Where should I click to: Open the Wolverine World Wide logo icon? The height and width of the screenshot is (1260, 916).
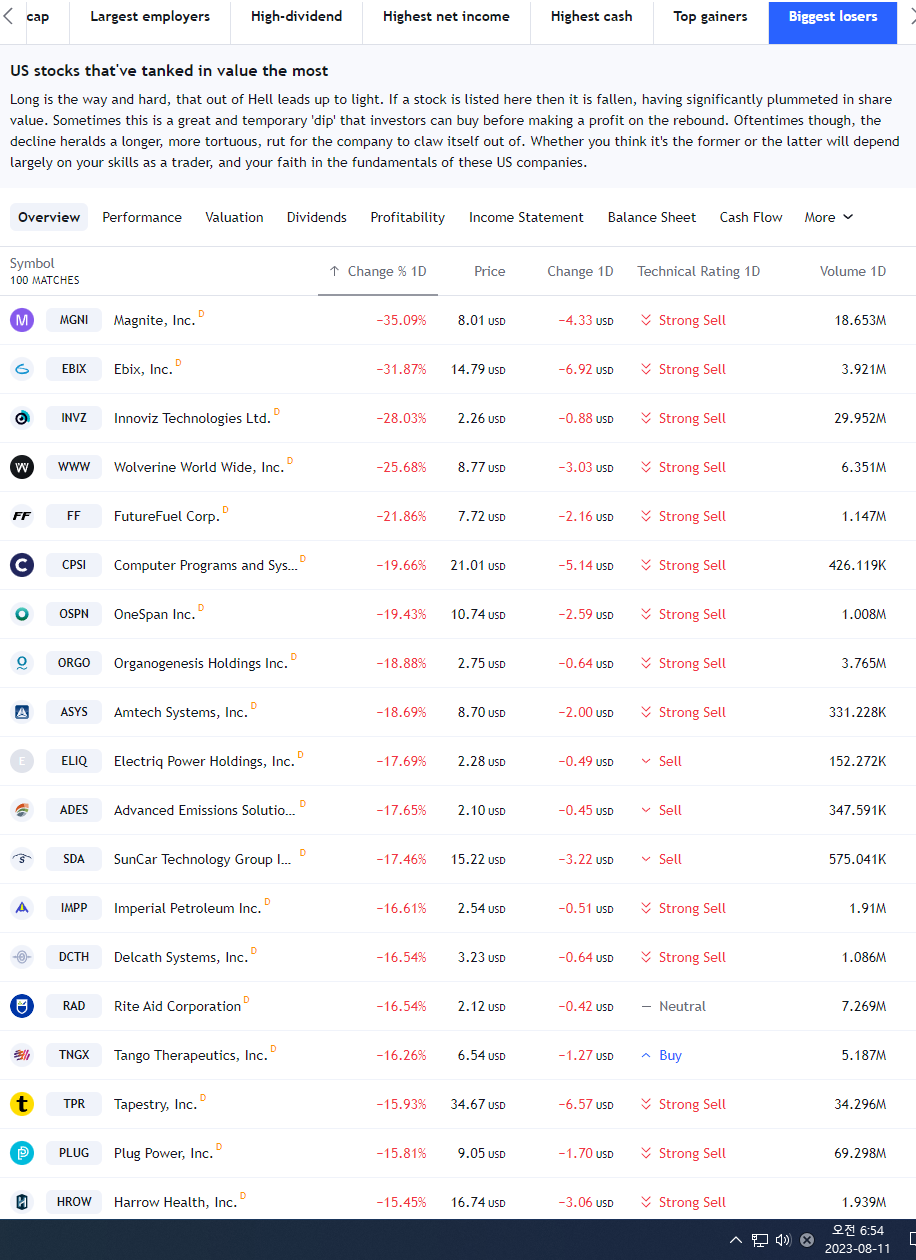point(22,467)
